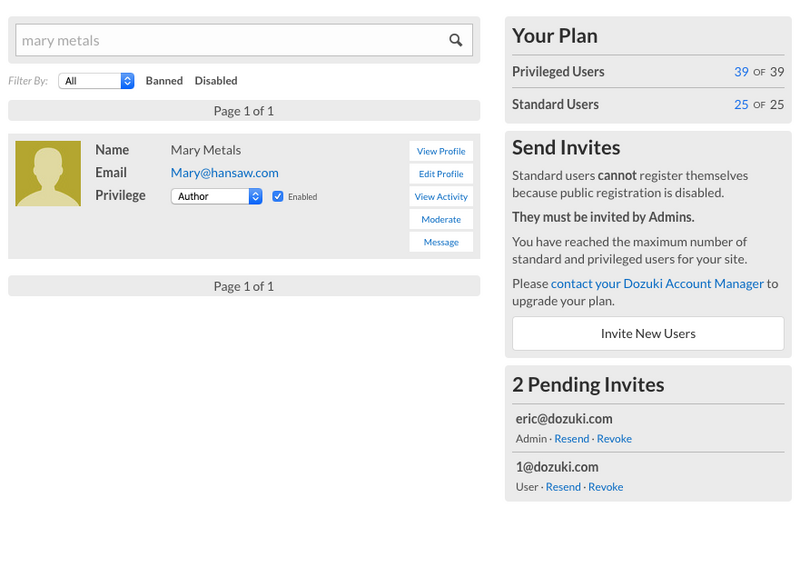
Task: Resend invite to eric@dozuki.com
Action: pos(572,439)
